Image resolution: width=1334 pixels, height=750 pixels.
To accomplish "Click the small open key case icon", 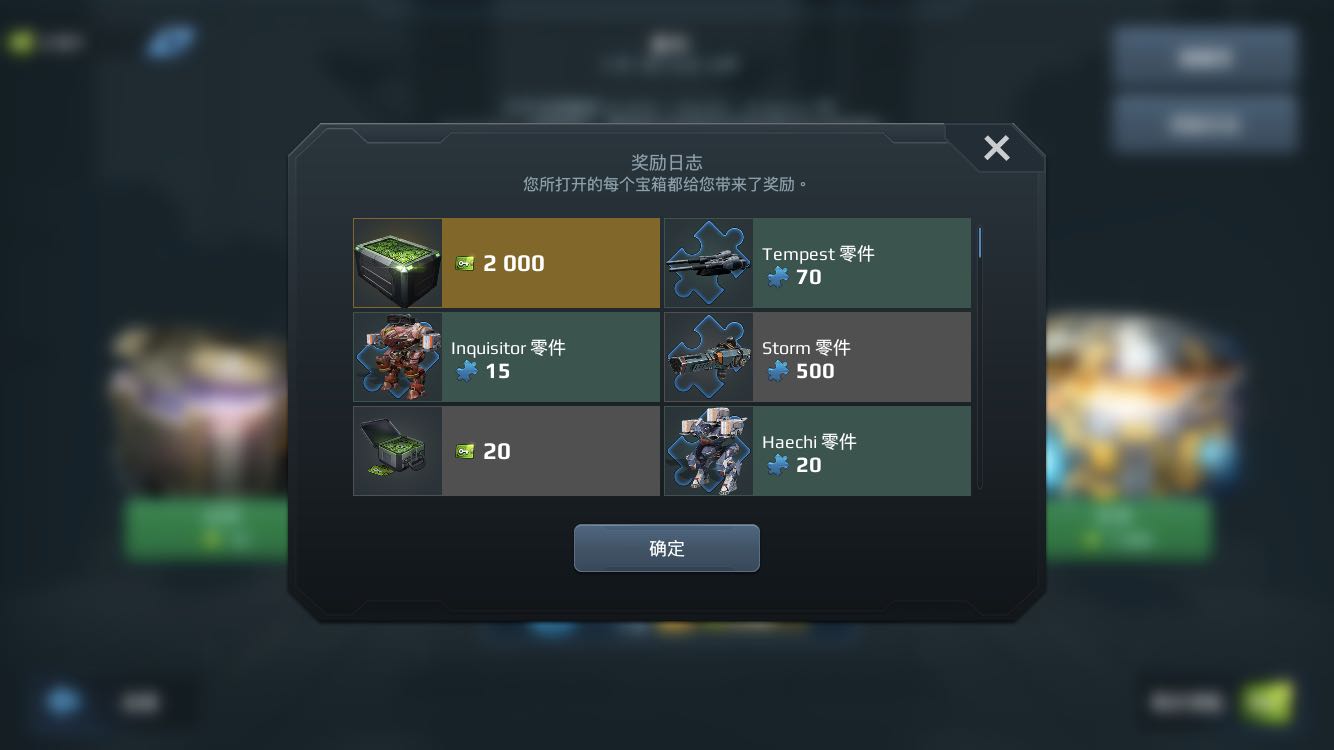I will 398,451.
